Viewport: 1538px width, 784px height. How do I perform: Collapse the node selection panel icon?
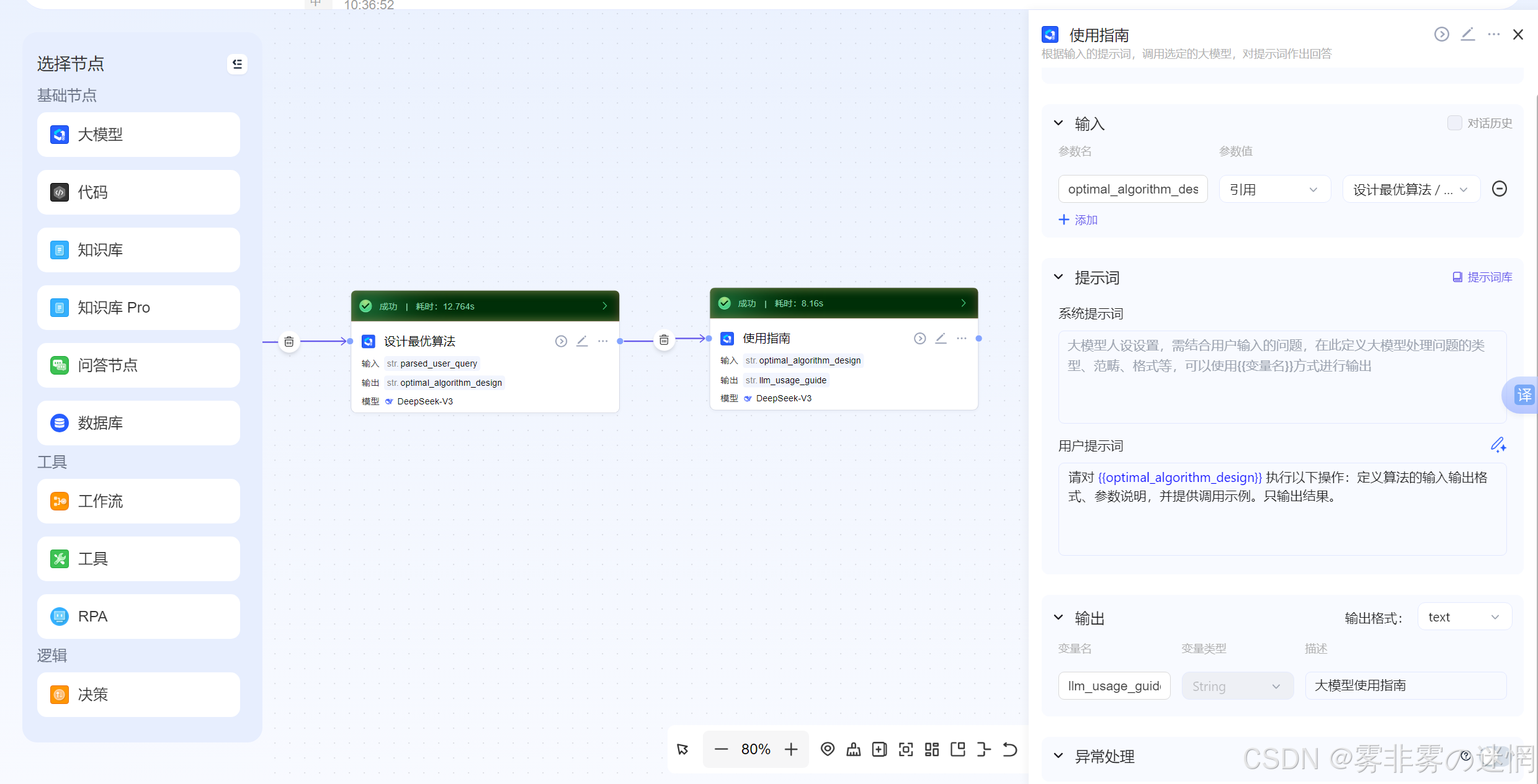pyautogui.click(x=237, y=64)
